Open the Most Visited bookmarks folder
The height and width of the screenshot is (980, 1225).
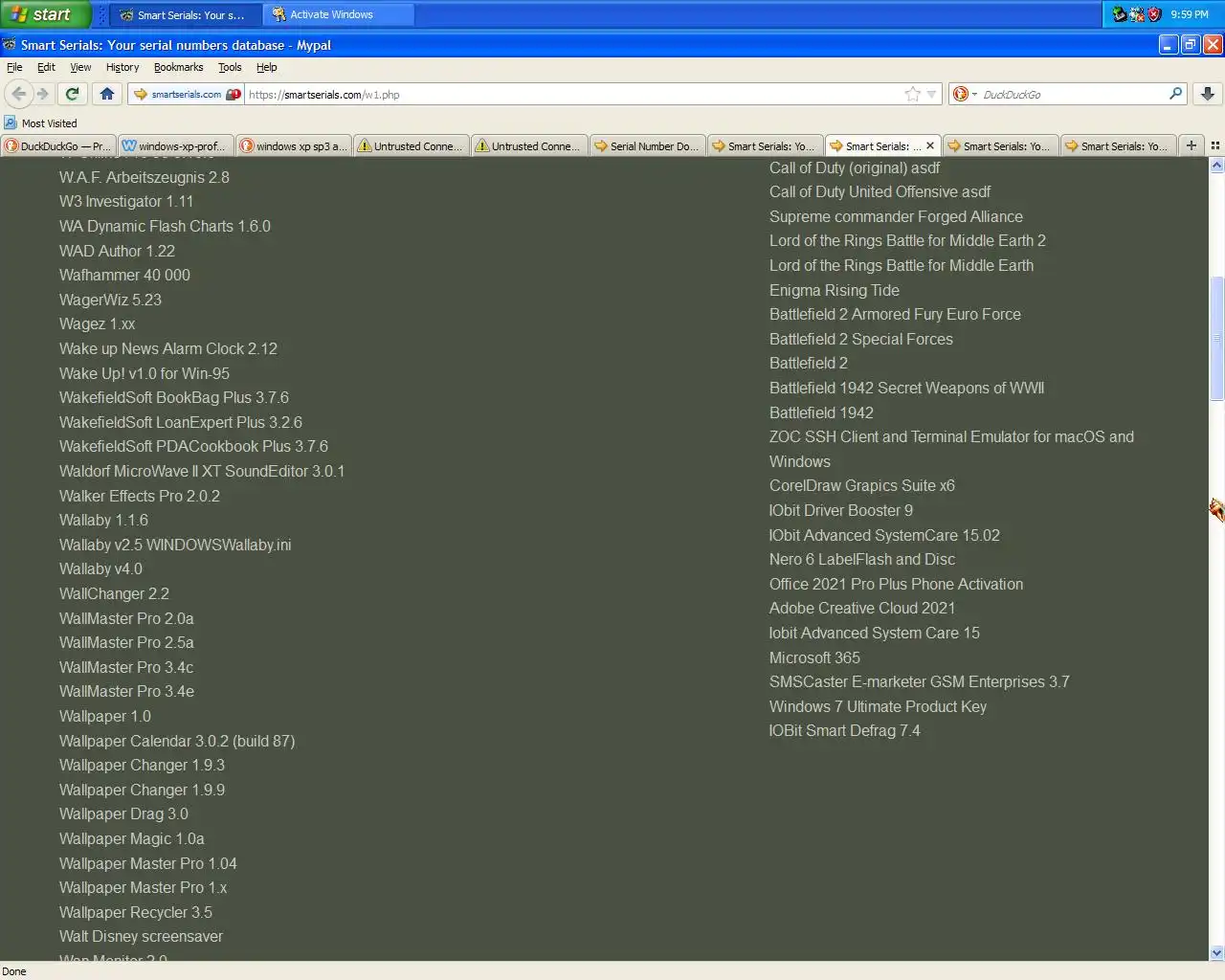(x=40, y=122)
